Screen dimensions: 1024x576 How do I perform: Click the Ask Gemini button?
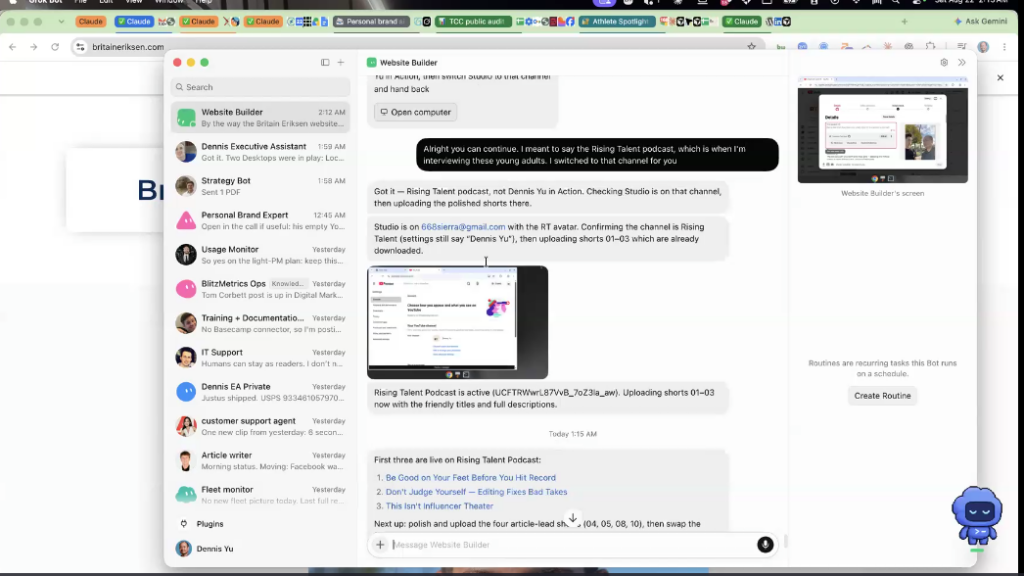(x=980, y=22)
